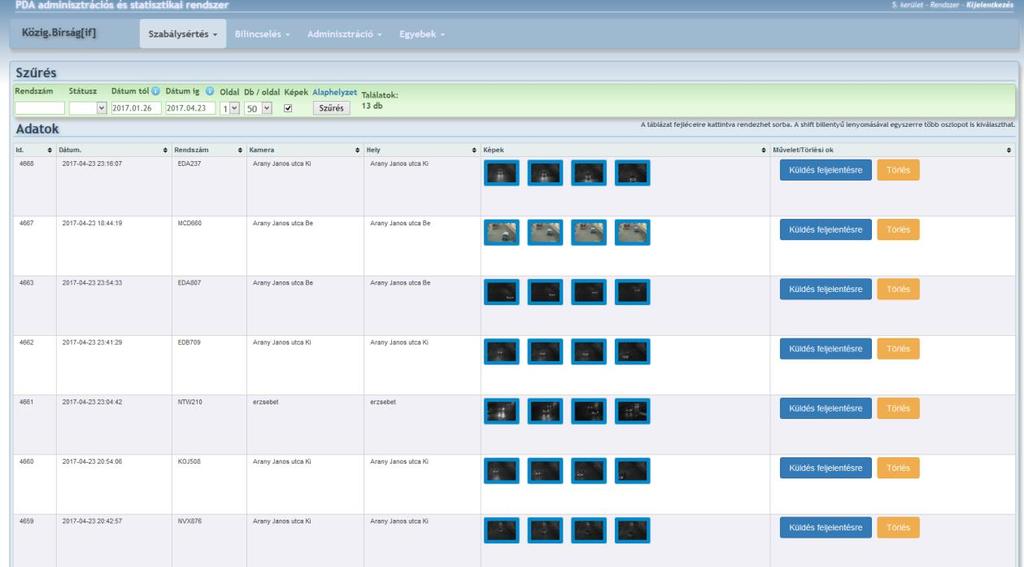Sort table by Id. column arrows
This screenshot has height=567, width=1024.
50,150
